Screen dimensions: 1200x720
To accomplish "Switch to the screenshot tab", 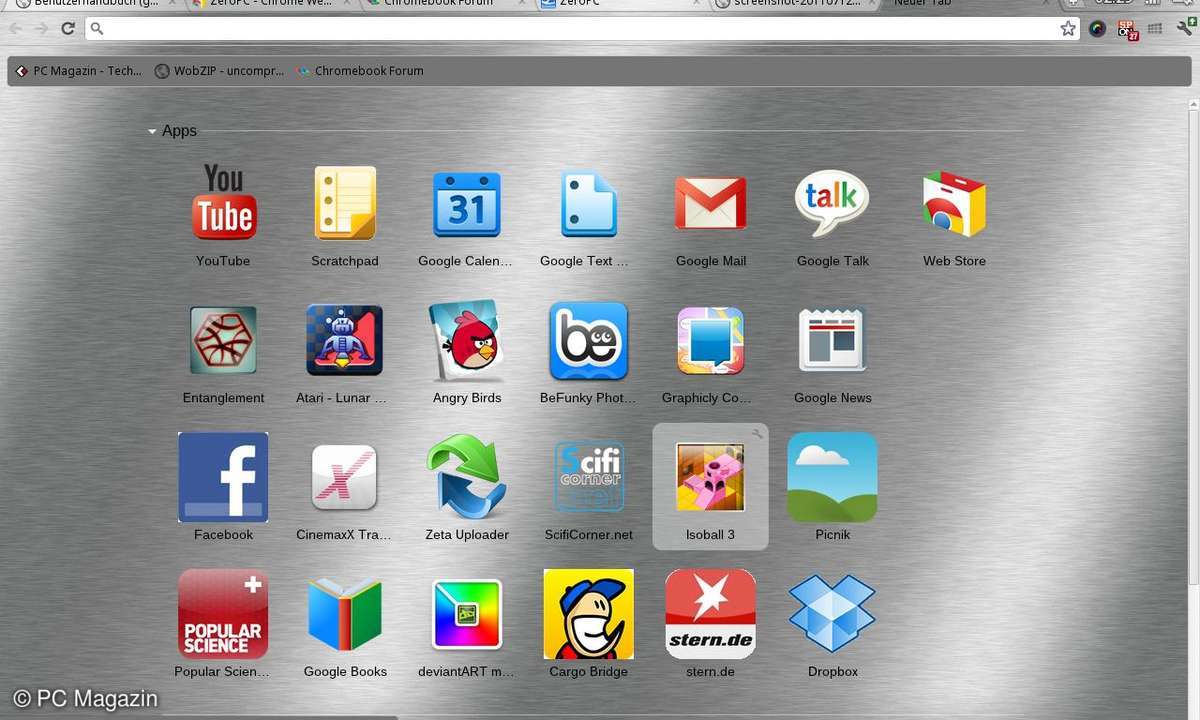I will [x=795, y=4].
